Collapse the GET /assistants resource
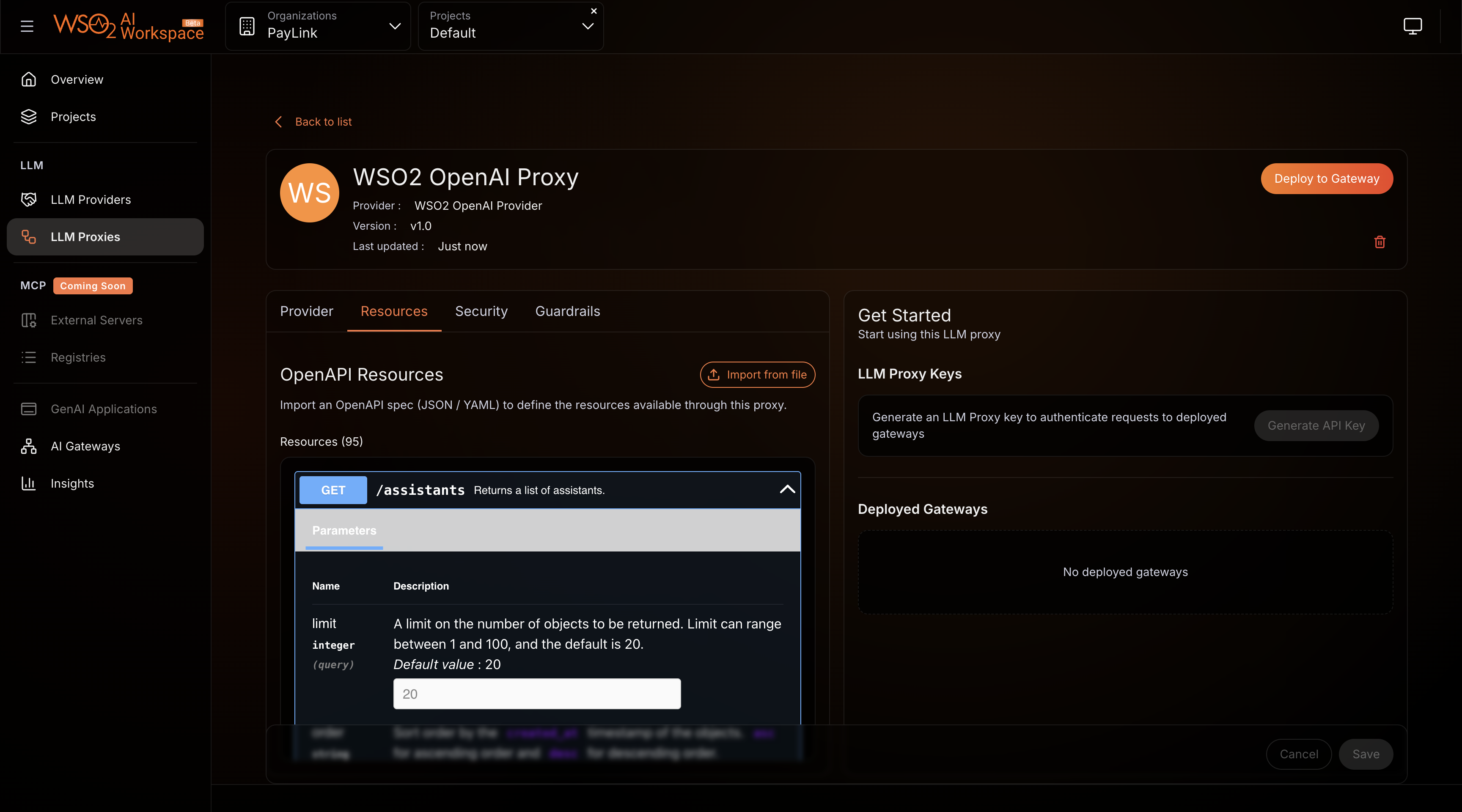 pos(786,490)
